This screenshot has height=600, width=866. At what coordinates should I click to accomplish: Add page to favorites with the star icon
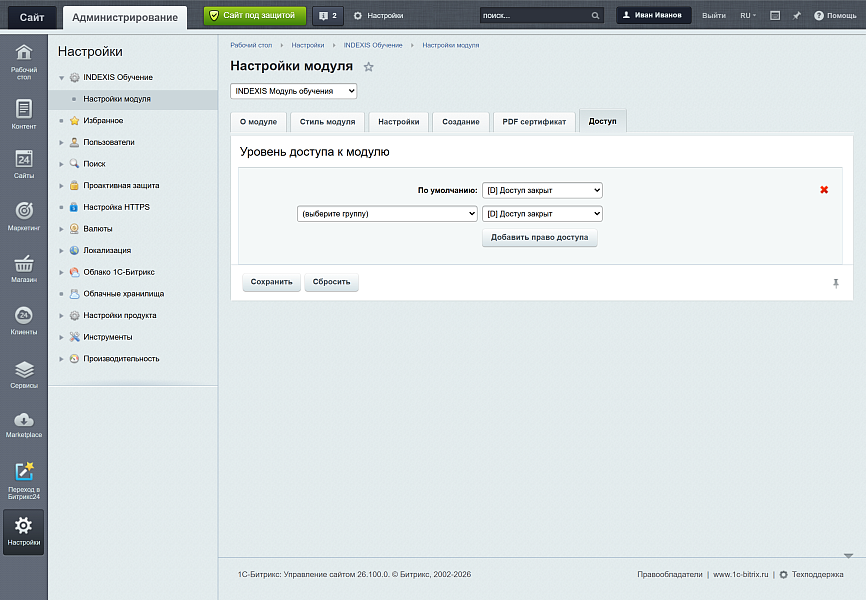click(368, 67)
